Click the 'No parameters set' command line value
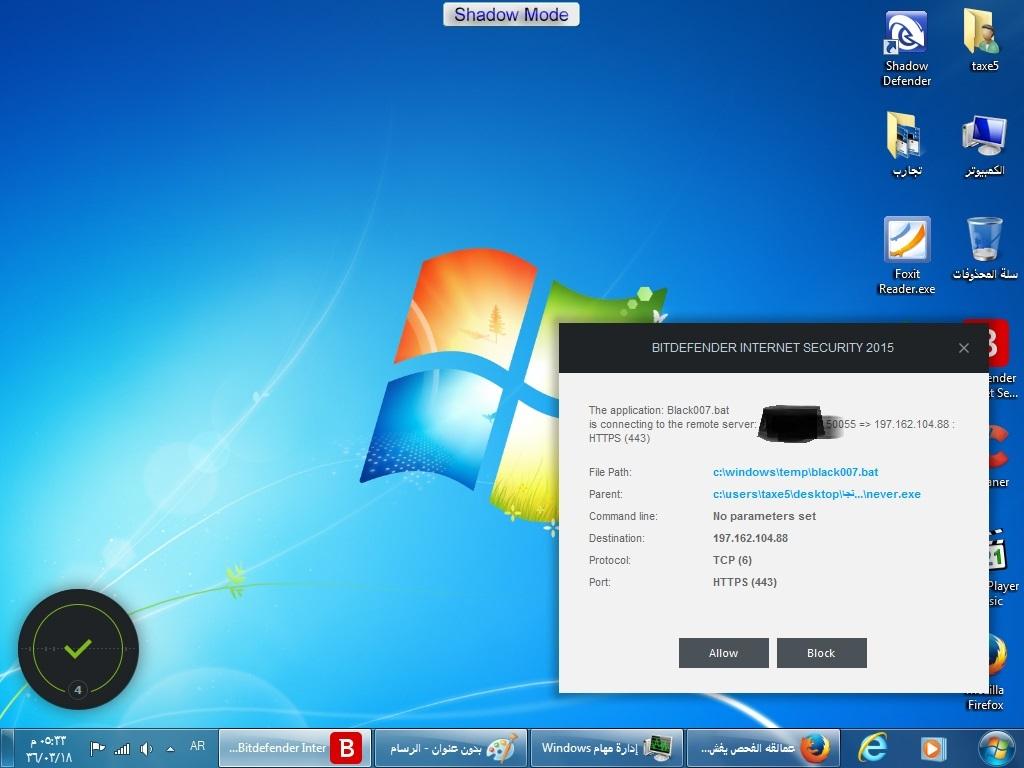Screen dimensions: 1024x768 (764, 516)
